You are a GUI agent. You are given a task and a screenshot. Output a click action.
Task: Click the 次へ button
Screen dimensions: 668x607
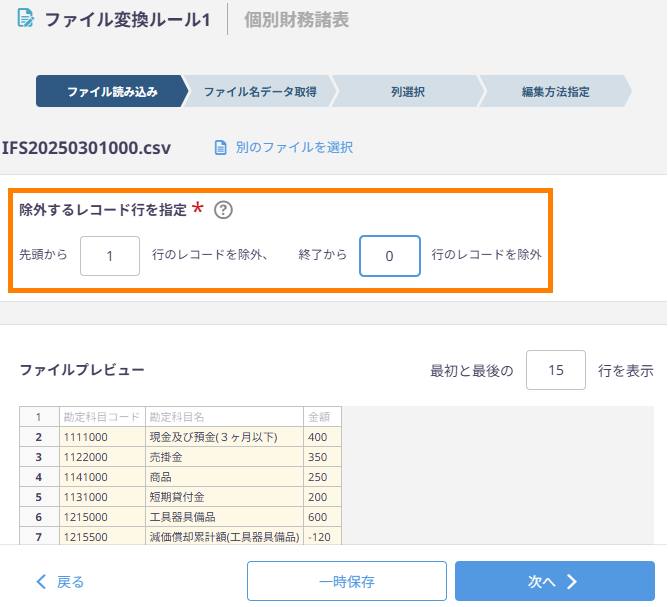tap(555, 581)
